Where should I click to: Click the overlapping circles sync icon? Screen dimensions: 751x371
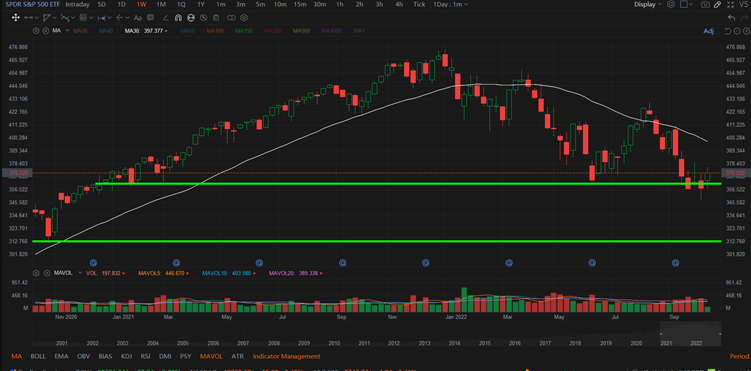coord(231,18)
